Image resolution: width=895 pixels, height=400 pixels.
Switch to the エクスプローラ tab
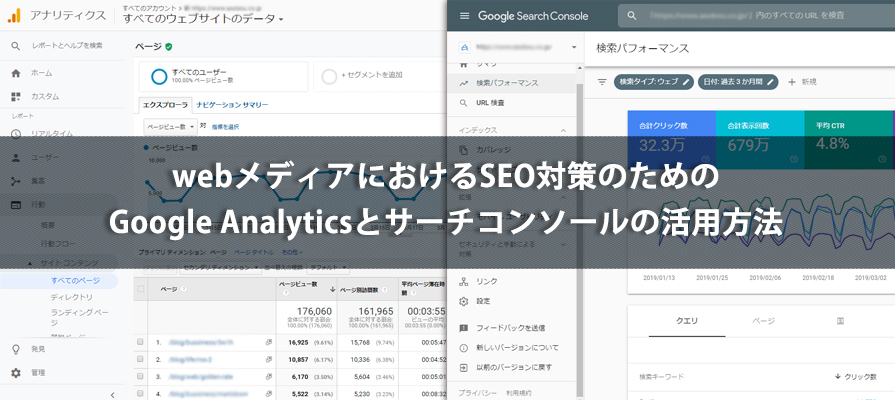coord(165,105)
